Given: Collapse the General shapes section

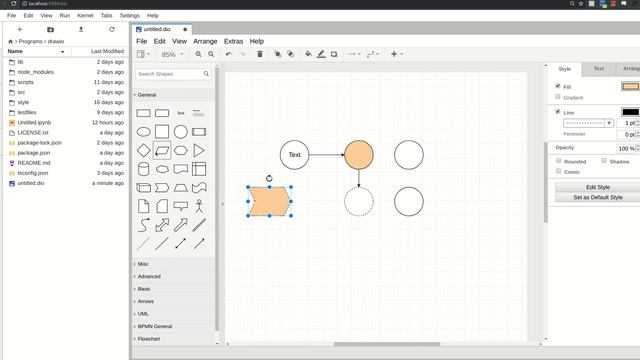Looking at the screenshot, I should tap(173, 95).
